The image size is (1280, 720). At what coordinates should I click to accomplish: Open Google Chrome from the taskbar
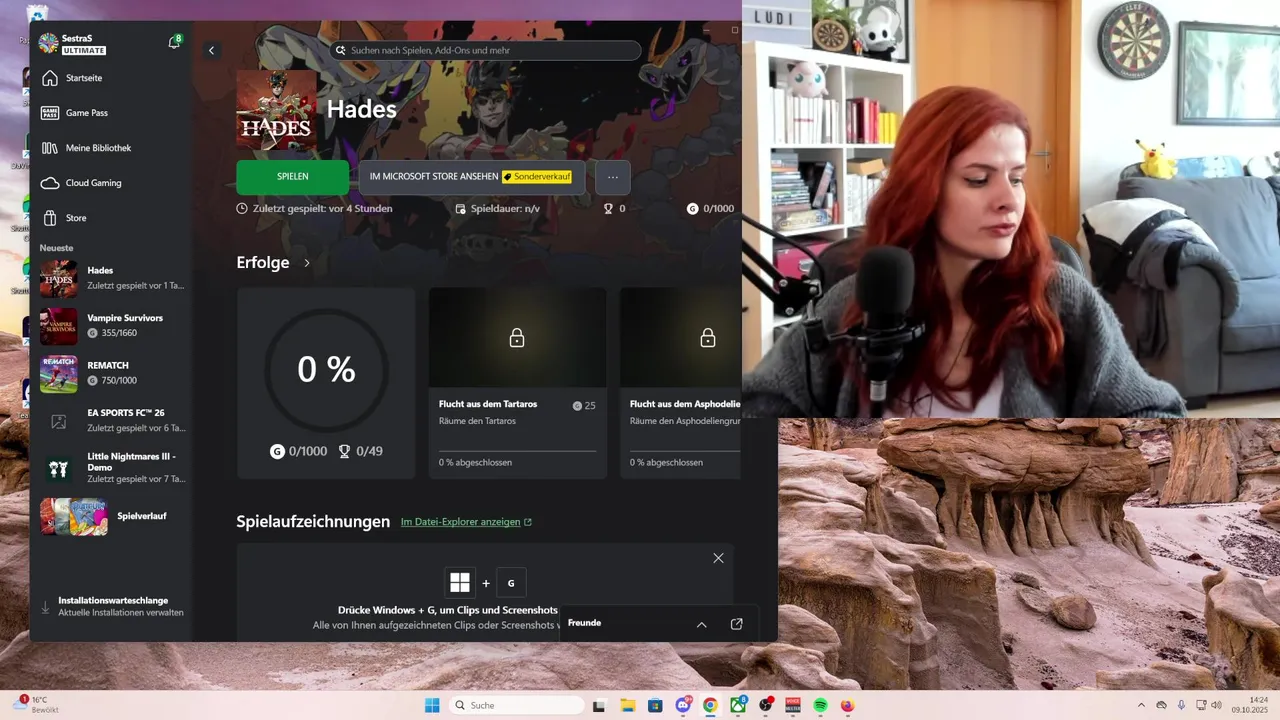pyautogui.click(x=710, y=705)
